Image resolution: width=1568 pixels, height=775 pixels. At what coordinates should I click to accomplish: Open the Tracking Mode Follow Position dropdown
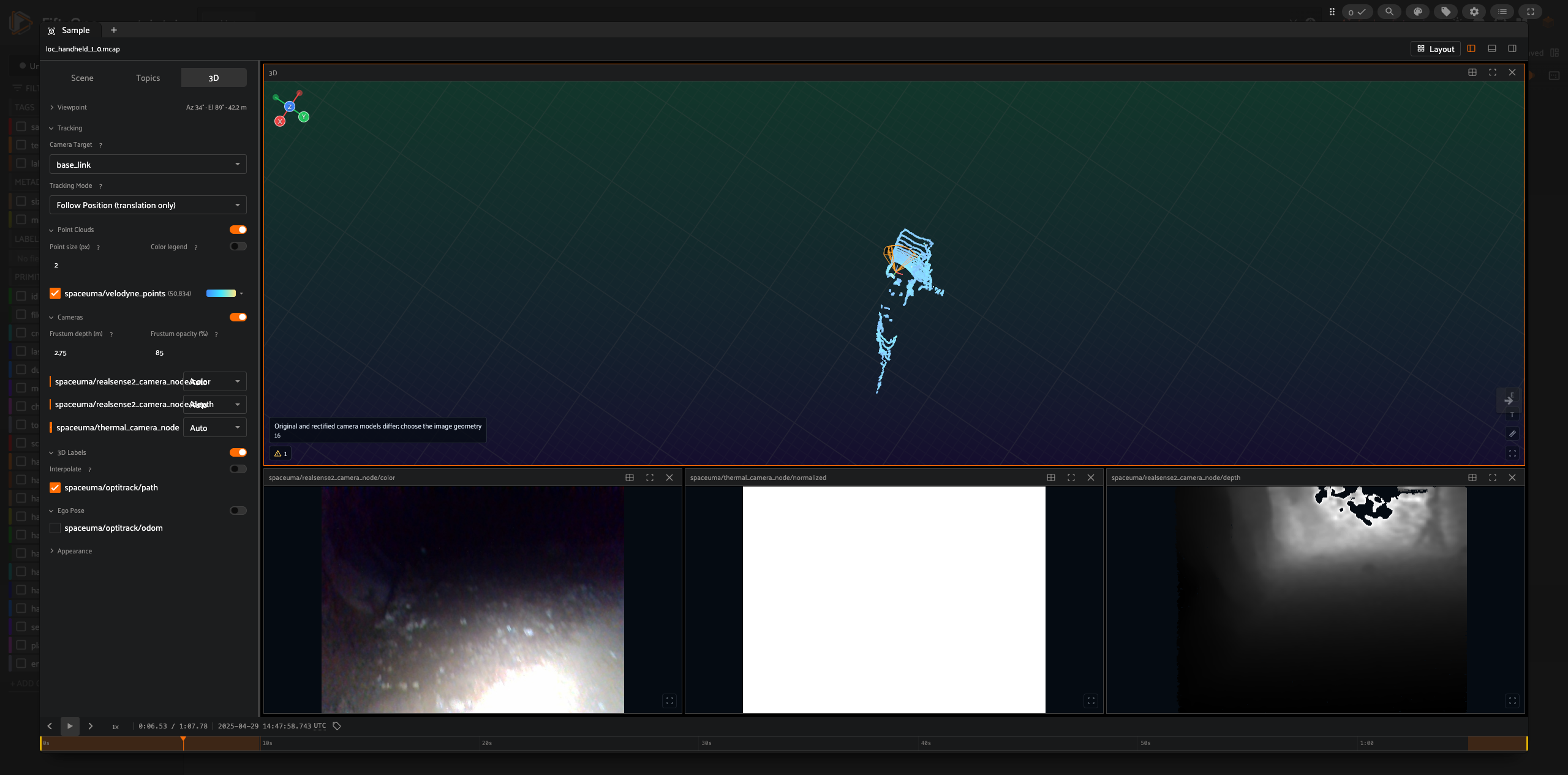tap(148, 205)
